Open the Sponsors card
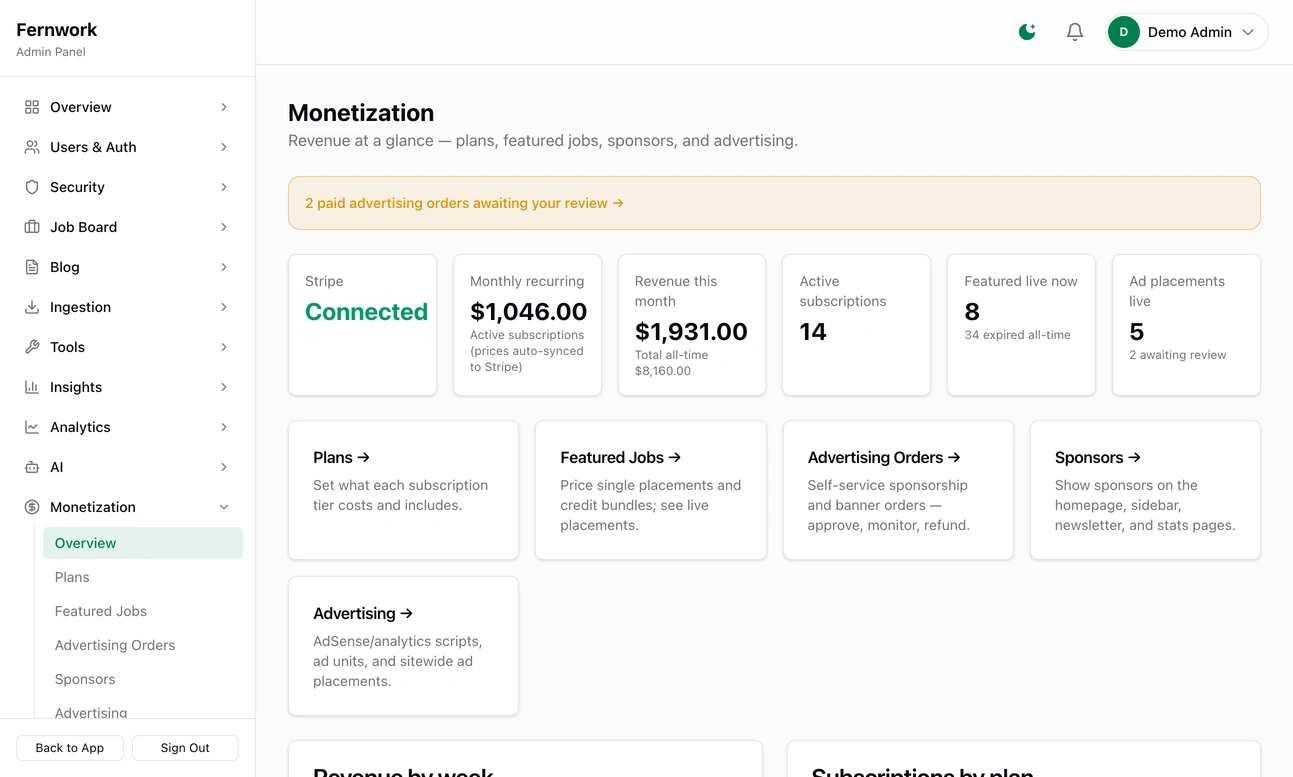Screen dimensions: 1293x777 pos(1145,490)
